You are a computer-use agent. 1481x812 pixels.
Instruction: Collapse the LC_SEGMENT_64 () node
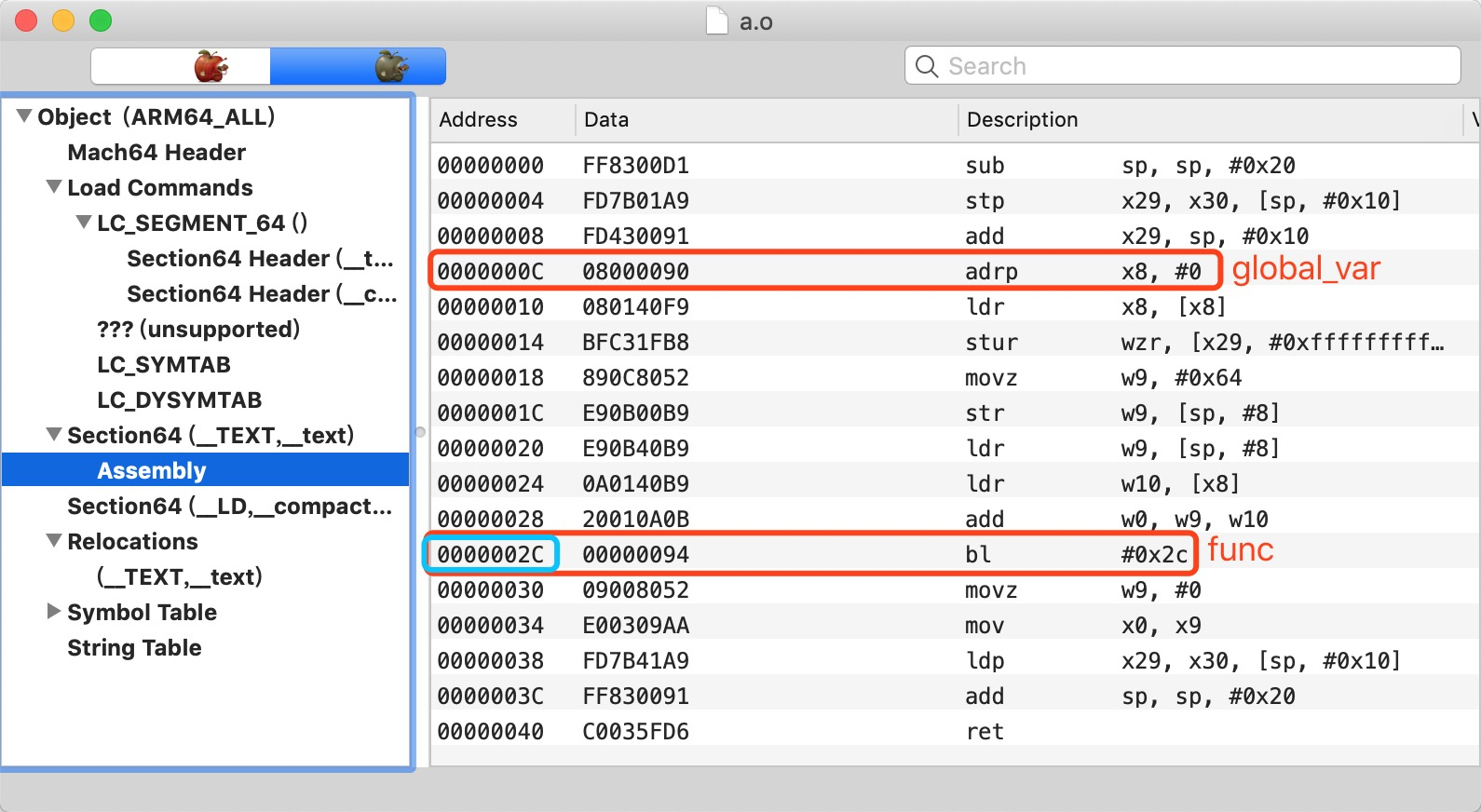pos(84,223)
